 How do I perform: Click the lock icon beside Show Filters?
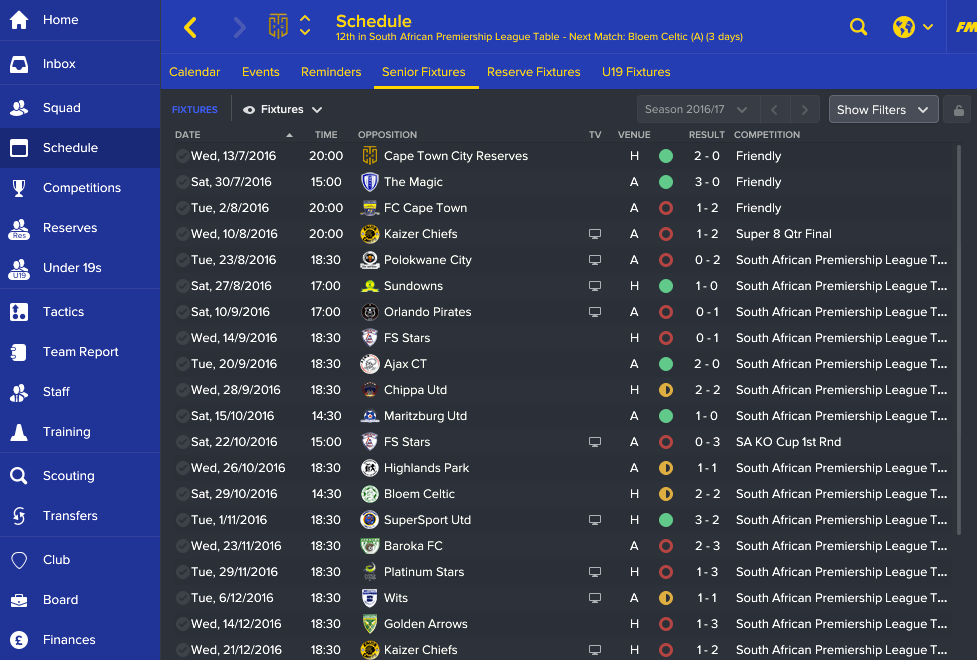click(x=958, y=110)
